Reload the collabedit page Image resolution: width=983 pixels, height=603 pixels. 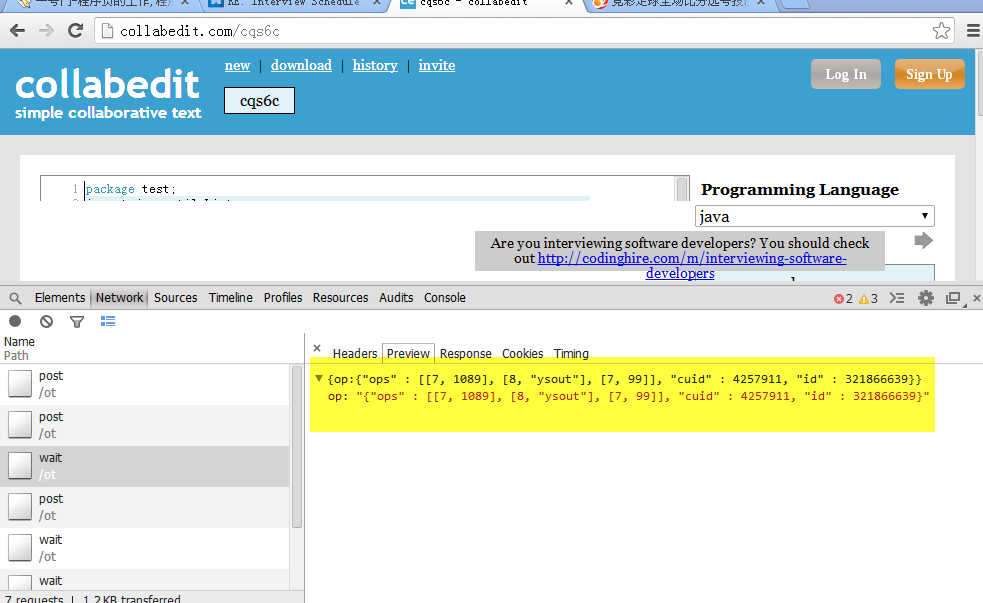(76, 30)
